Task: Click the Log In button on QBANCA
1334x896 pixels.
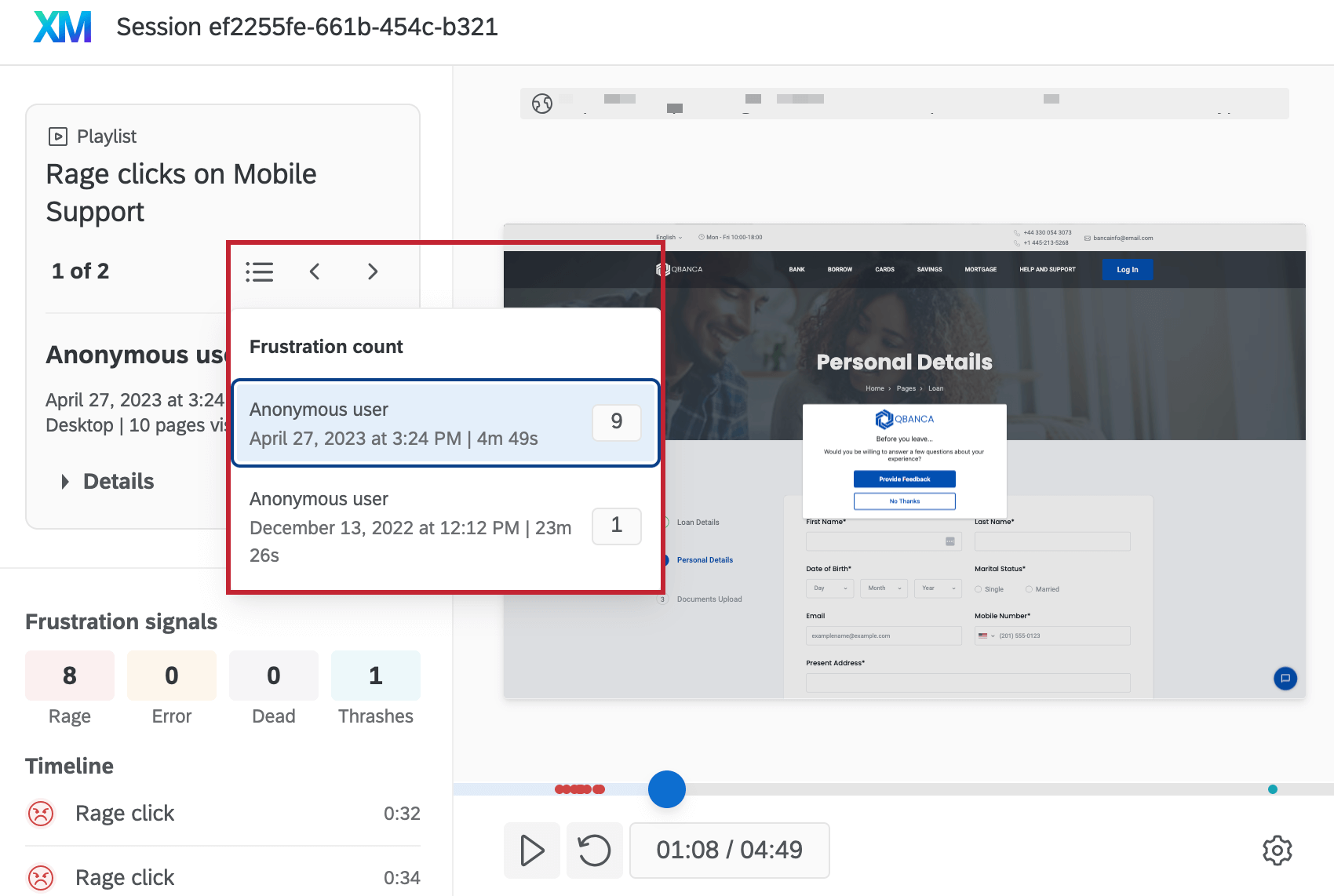Action: coord(1127,269)
